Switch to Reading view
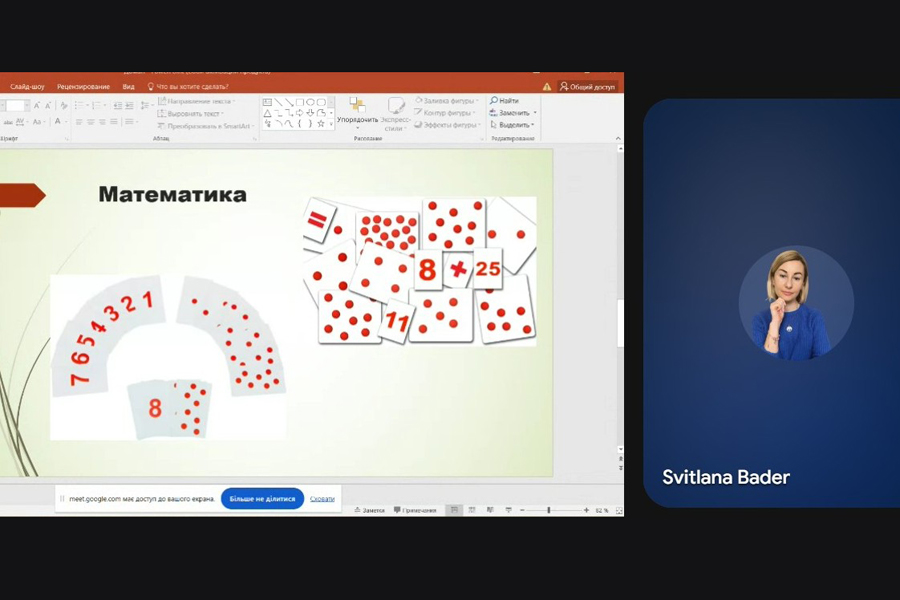900x600 pixels. [x=490, y=510]
